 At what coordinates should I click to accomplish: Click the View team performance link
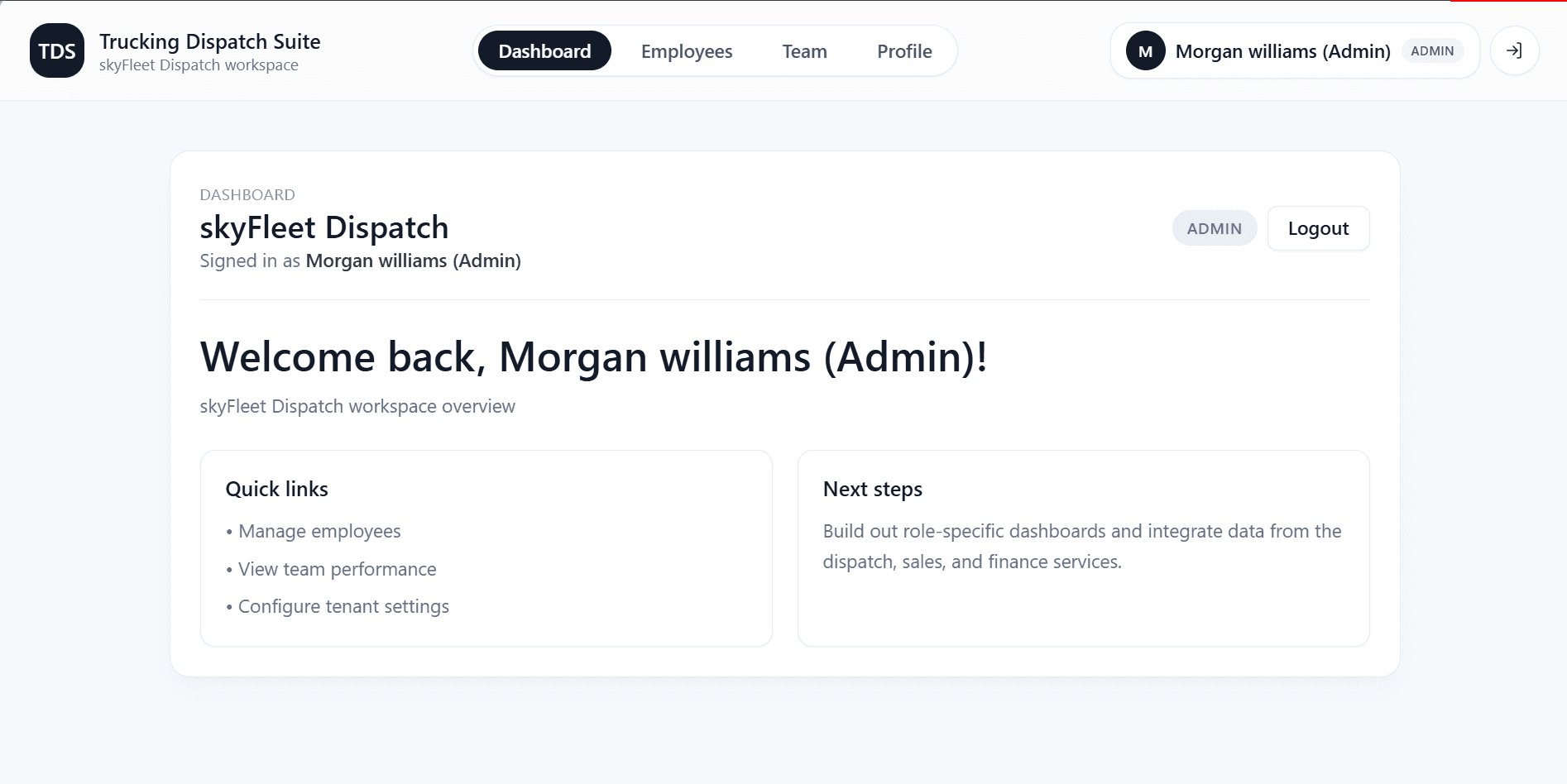(337, 569)
